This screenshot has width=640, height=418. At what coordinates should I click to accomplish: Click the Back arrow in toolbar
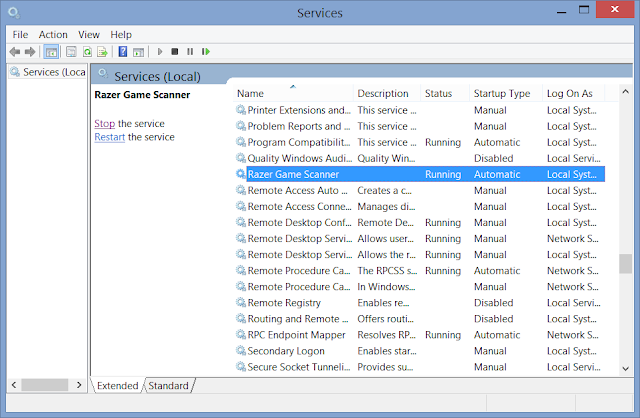[x=14, y=51]
